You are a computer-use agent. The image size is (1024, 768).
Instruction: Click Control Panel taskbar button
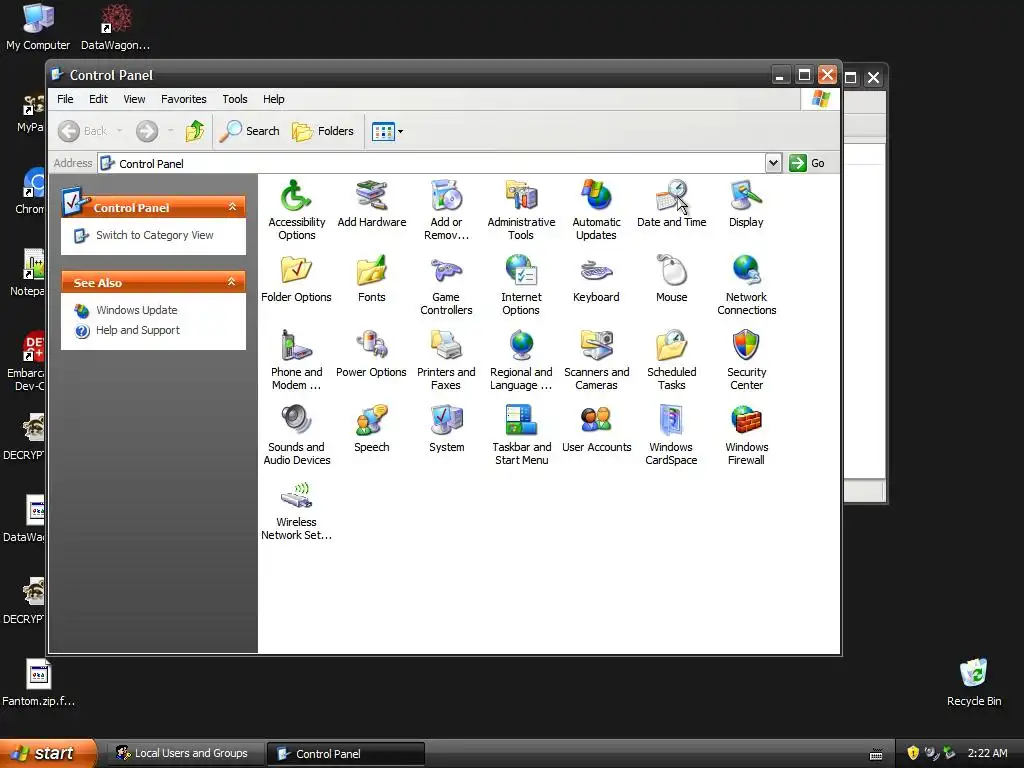click(x=345, y=754)
